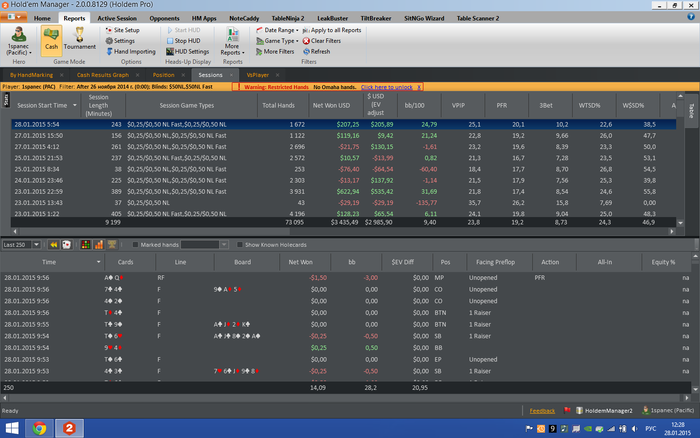
Task: Open the Opponents ribbon tab
Action: [164, 18]
